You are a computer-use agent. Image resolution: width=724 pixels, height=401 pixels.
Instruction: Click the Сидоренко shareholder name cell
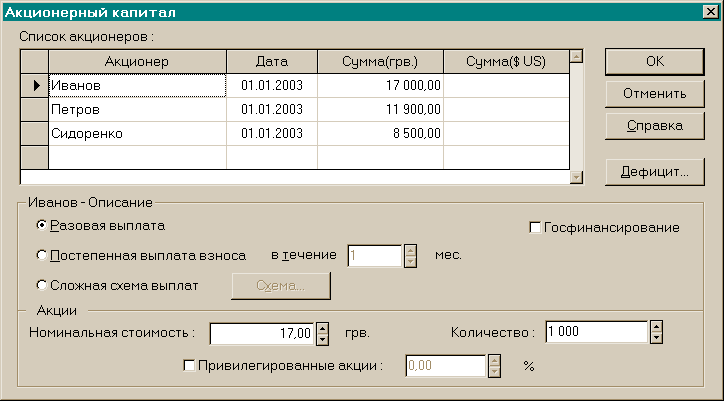pyautogui.click(x=137, y=134)
